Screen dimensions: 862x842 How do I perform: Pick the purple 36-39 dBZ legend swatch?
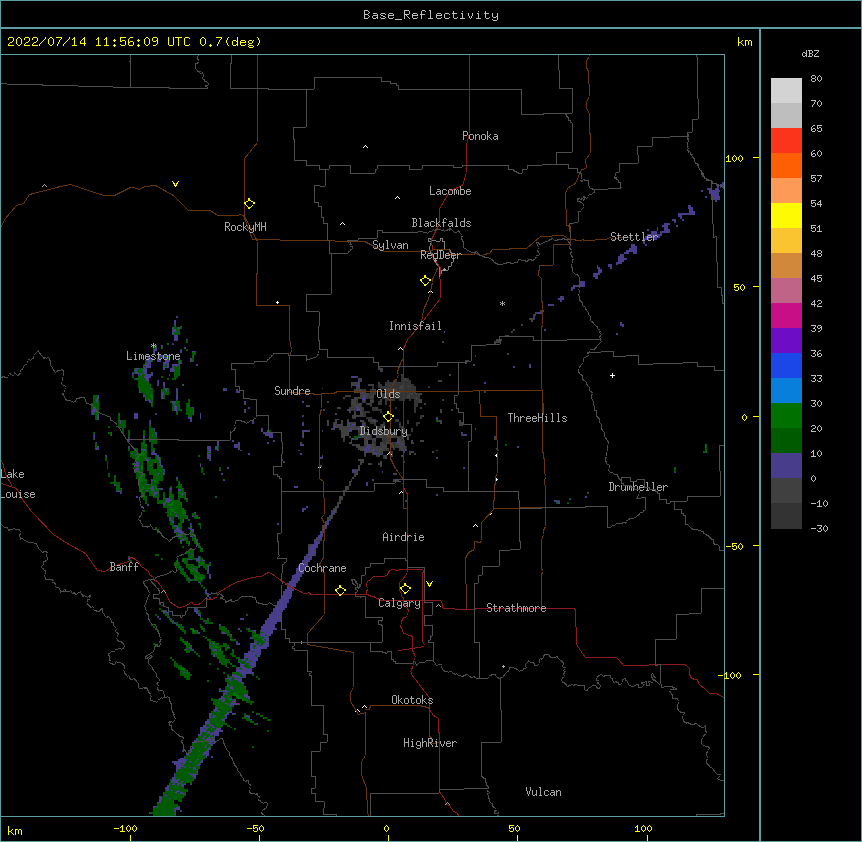pos(786,341)
